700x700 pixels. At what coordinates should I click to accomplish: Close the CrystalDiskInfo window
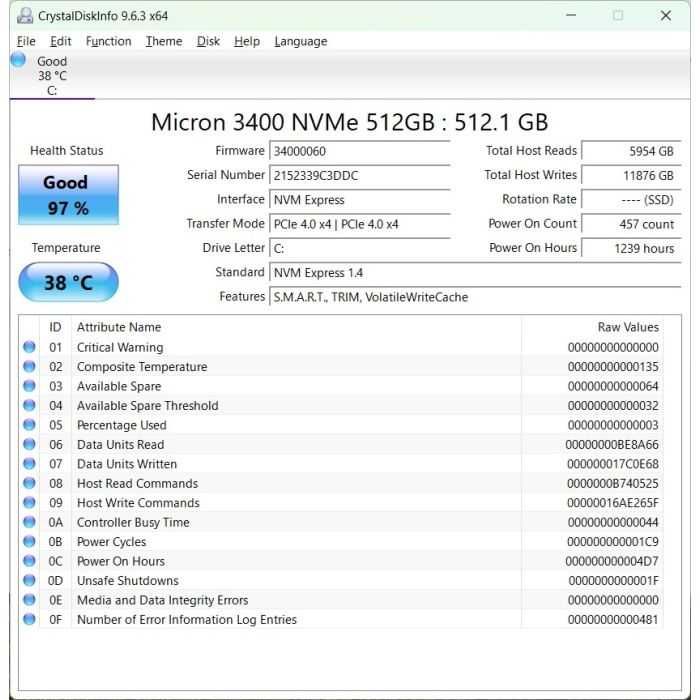point(666,16)
